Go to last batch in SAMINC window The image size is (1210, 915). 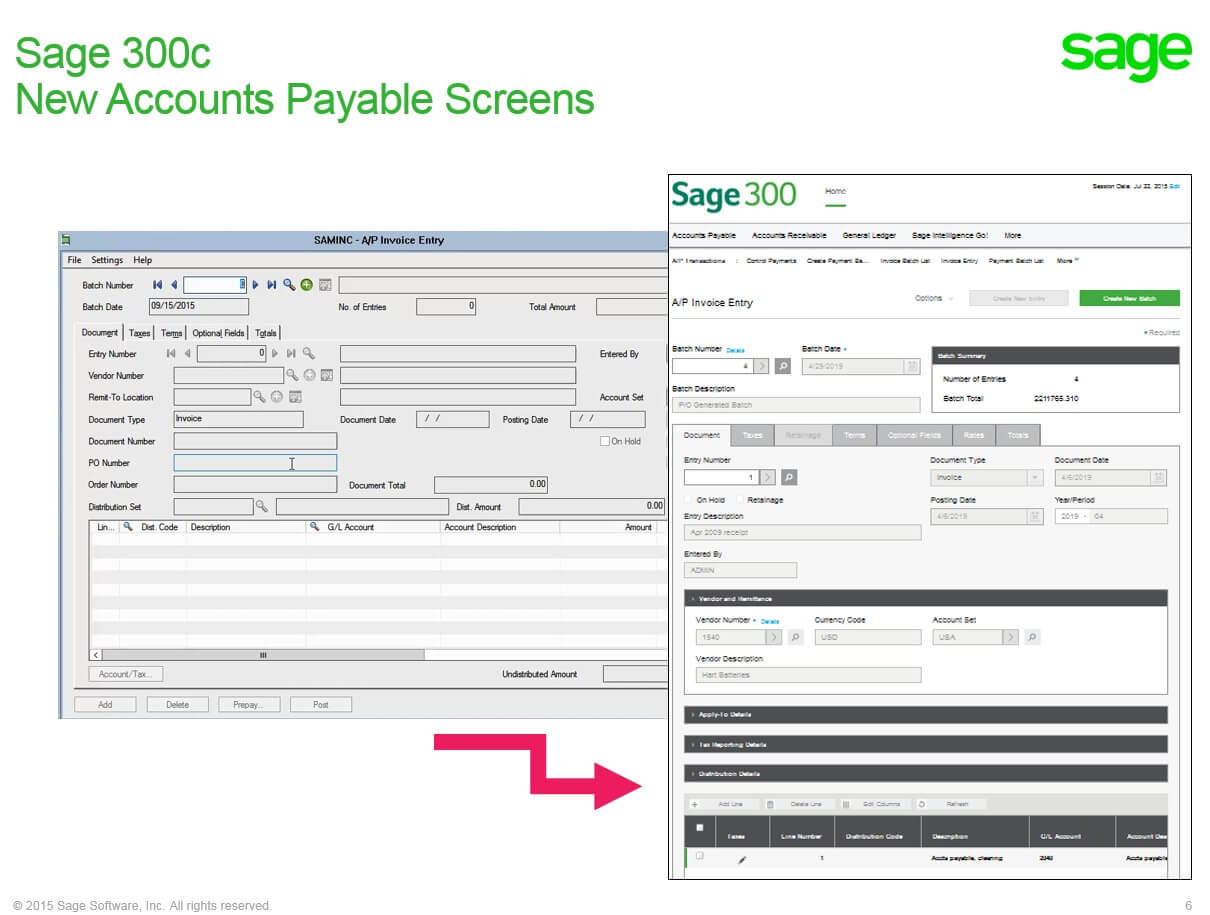[272, 285]
